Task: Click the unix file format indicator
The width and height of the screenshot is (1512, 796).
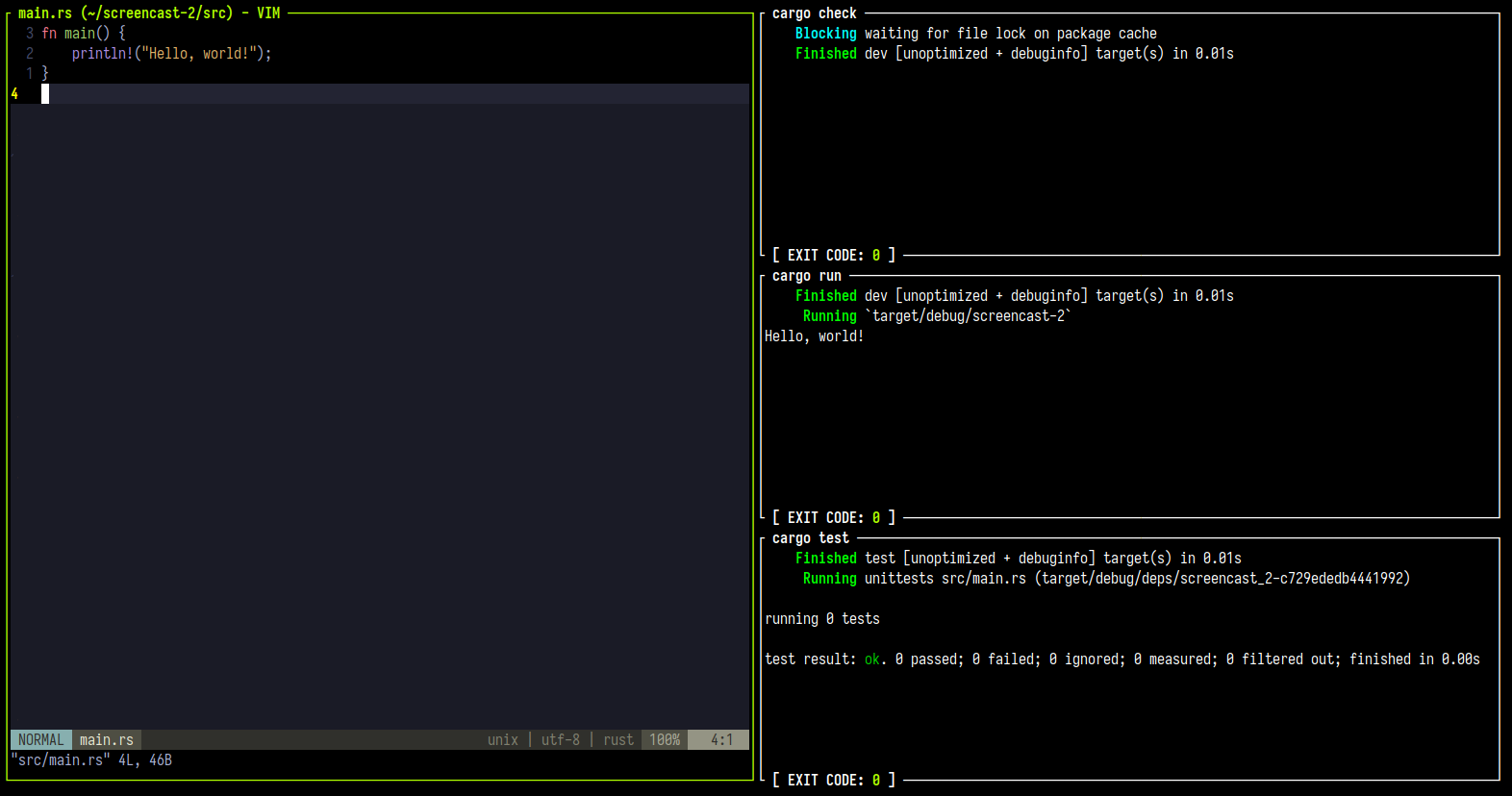Action: point(503,739)
